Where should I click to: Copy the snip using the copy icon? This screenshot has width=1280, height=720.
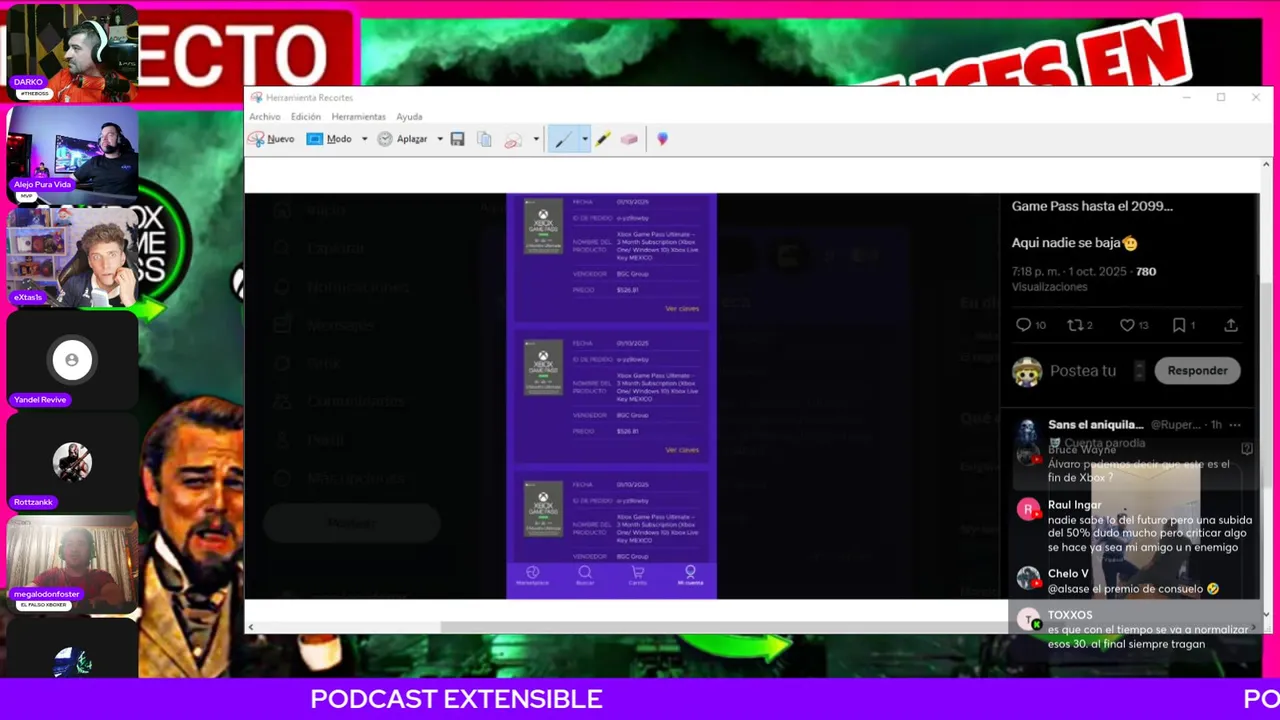[484, 139]
